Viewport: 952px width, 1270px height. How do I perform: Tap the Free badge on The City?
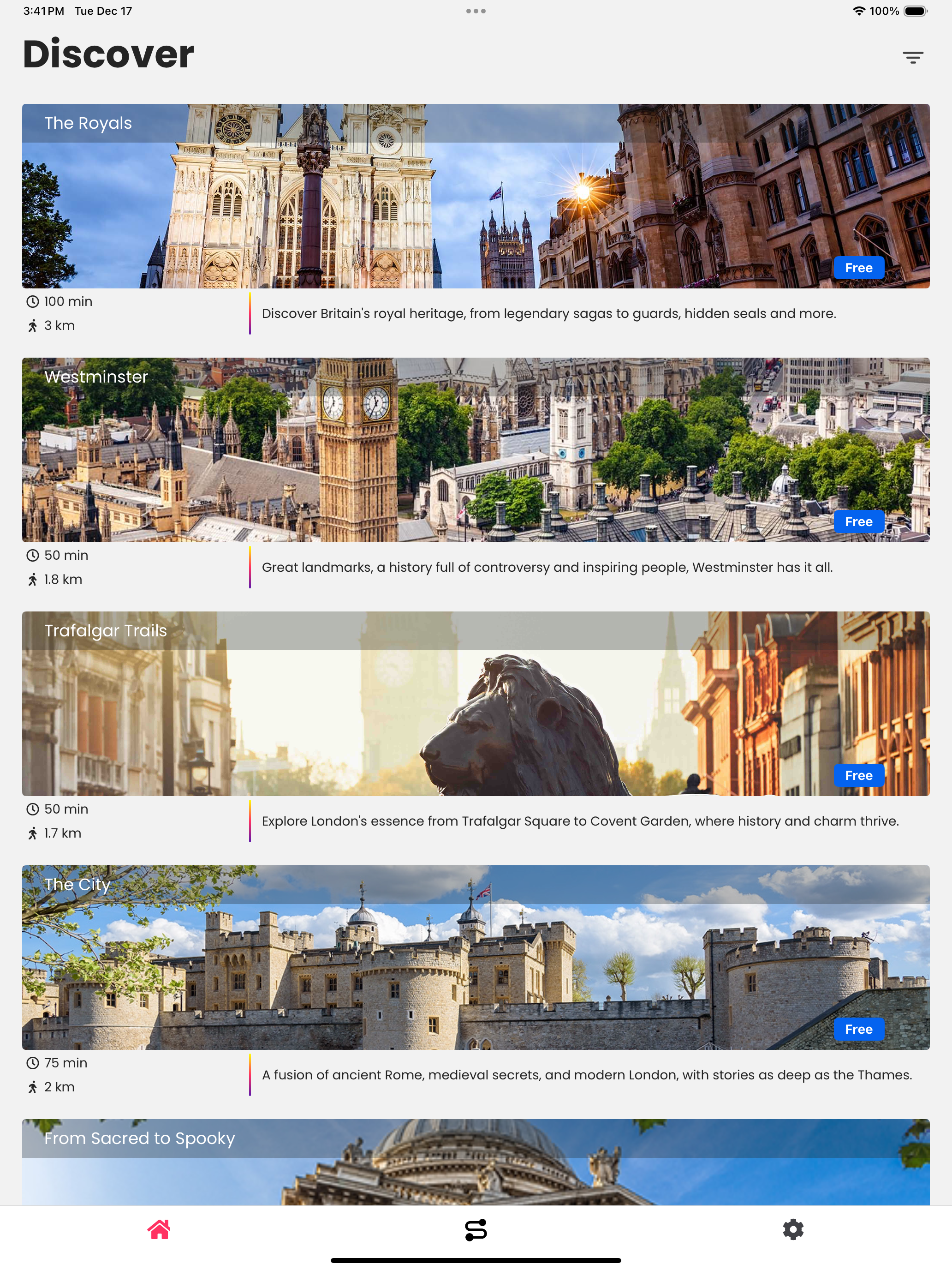[858, 1029]
